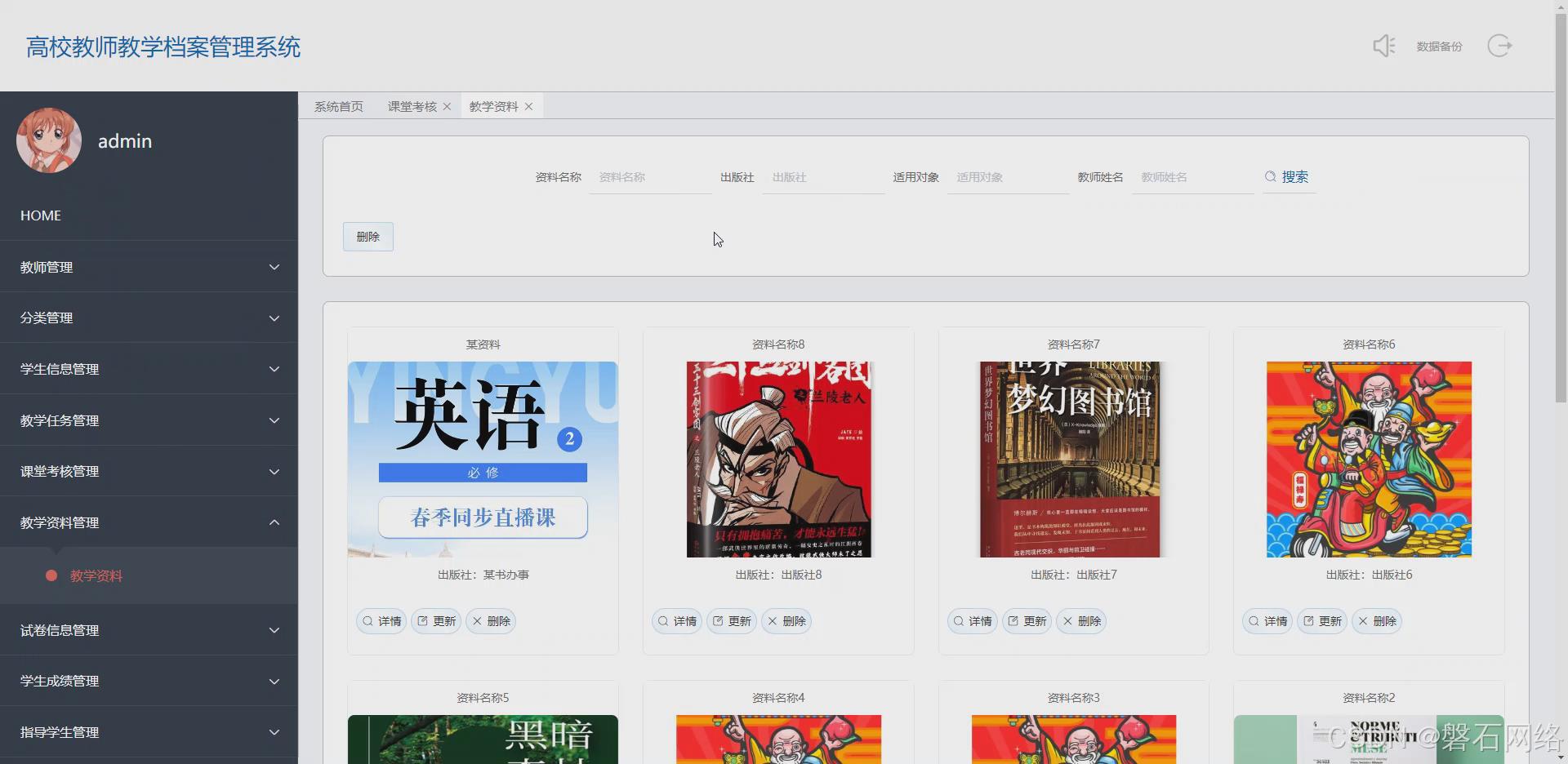Click 更新 for 资料名称7
1568x764 pixels.
[1027, 621]
